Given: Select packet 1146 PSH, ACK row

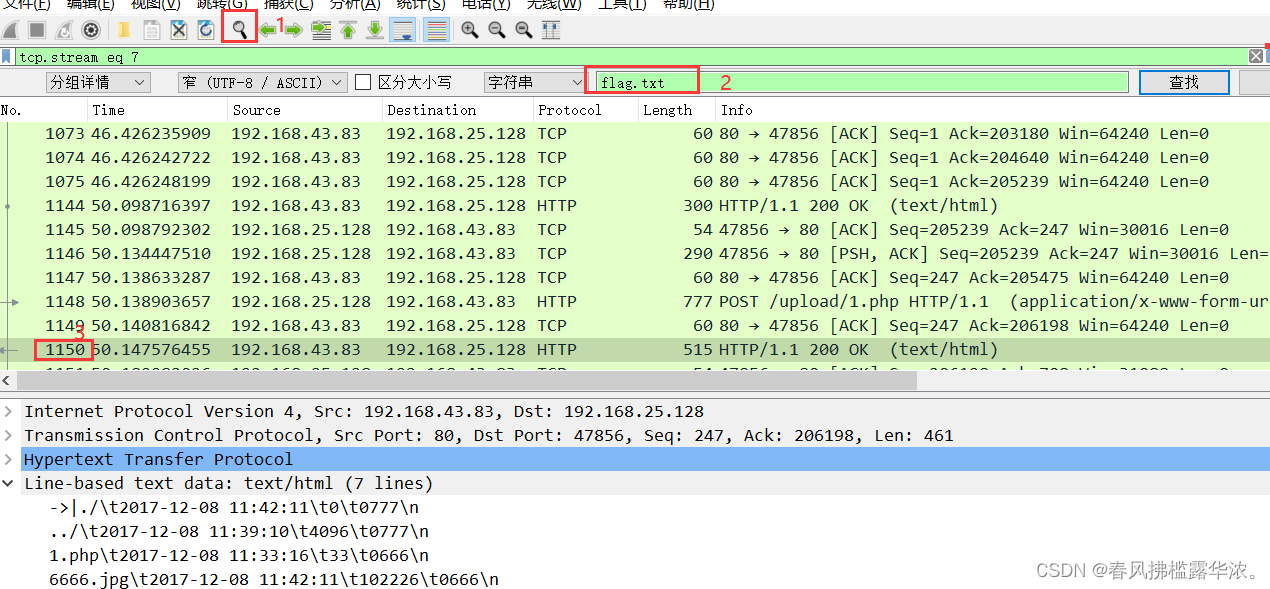Looking at the screenshot, I should click(x=635, y=253).
